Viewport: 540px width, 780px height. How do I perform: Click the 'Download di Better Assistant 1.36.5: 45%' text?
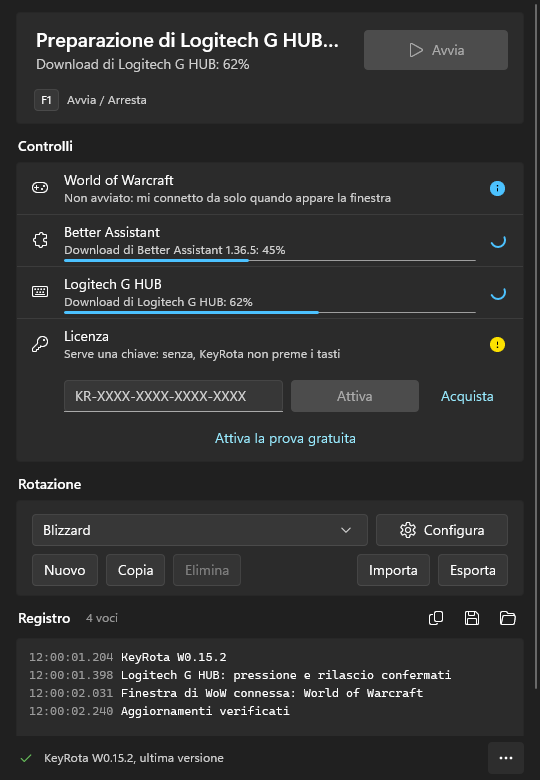point(175,250)
